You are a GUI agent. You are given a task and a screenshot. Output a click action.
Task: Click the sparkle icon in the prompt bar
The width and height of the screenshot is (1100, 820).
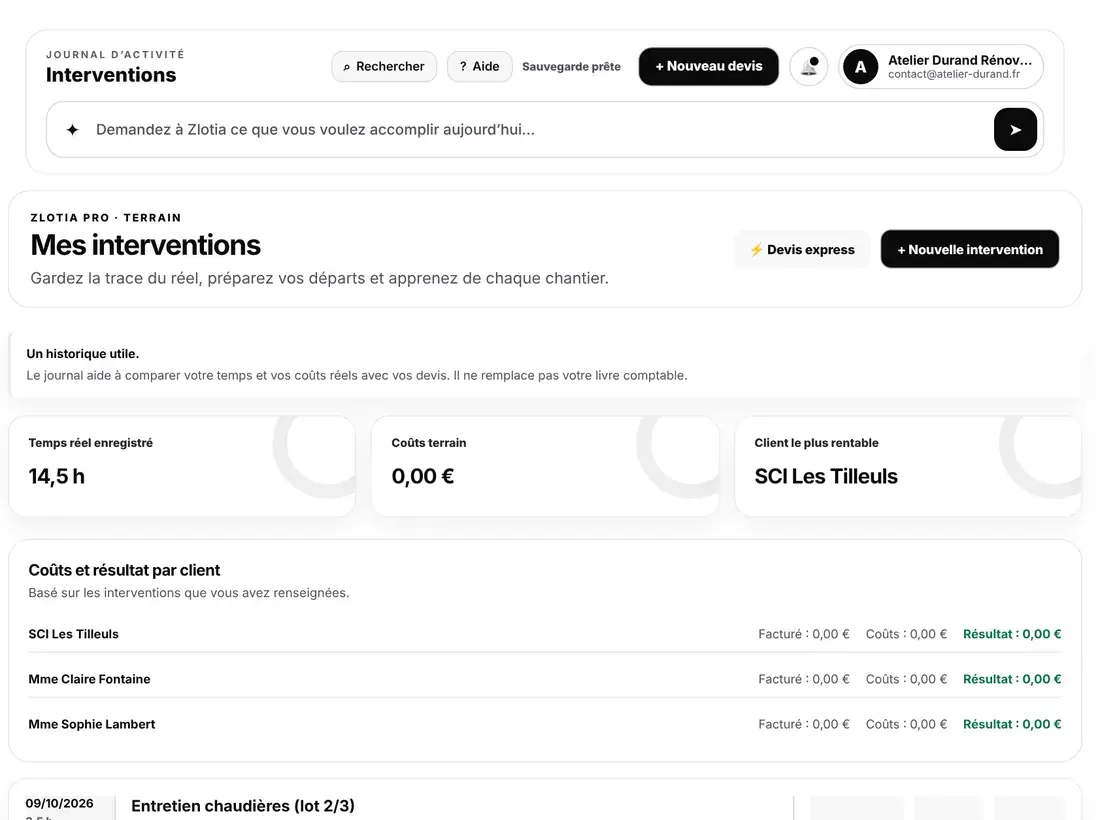72,130
